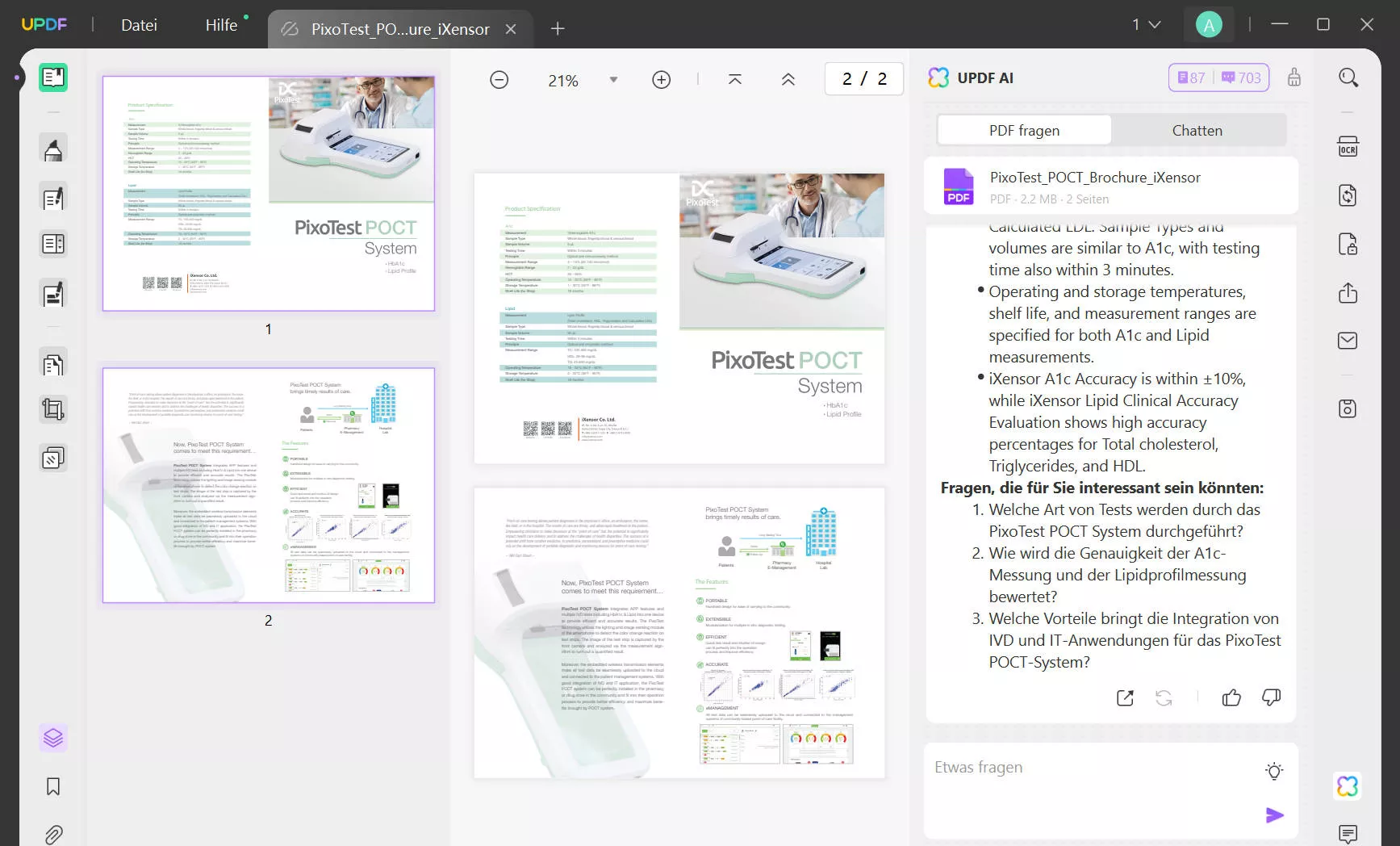This screenshot has width=1400, height=846.
Task: Switch to the Chatten tab
Action: (x=1197, y=130)
